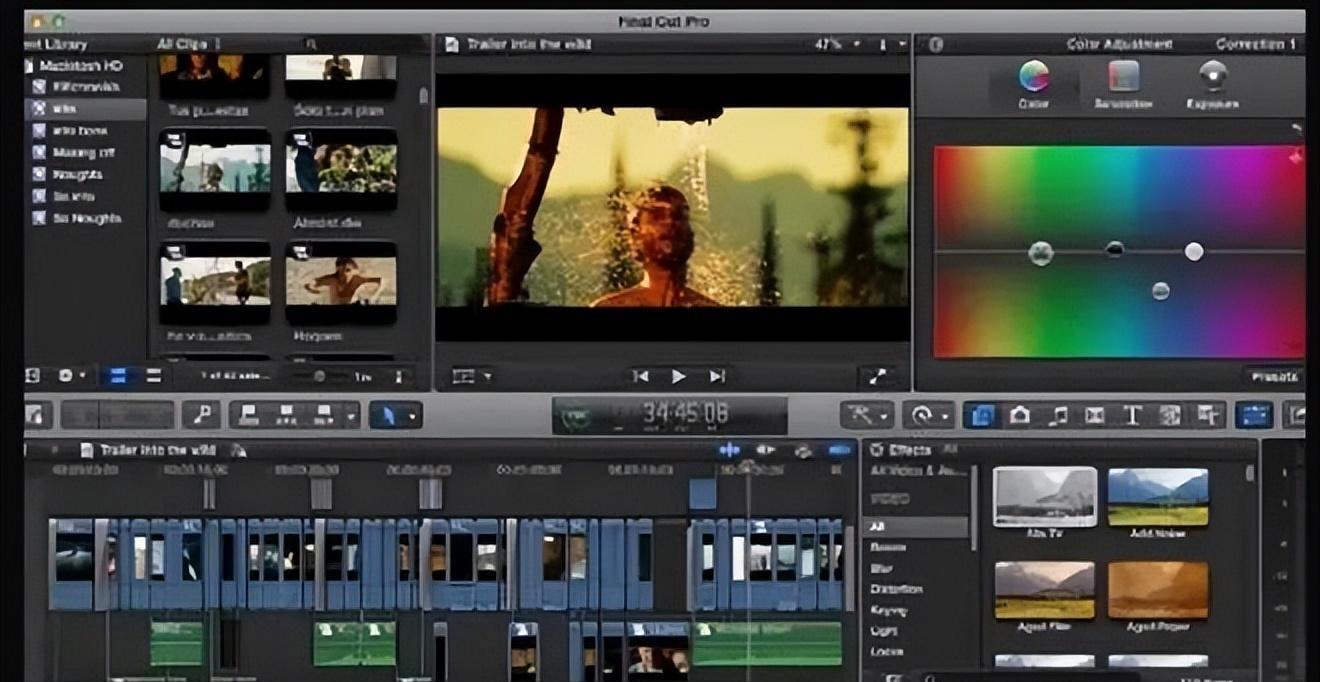
Task: Select the Distortion effects category
Action: (x=896, y=589)
